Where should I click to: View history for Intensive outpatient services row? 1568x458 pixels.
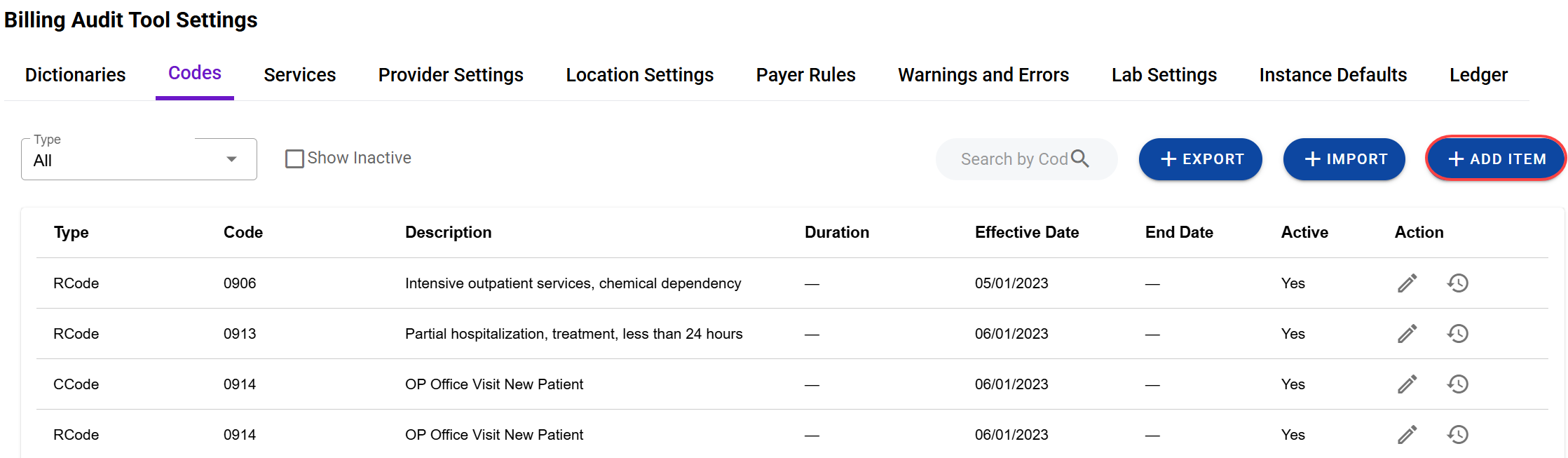click(1457, 283)
